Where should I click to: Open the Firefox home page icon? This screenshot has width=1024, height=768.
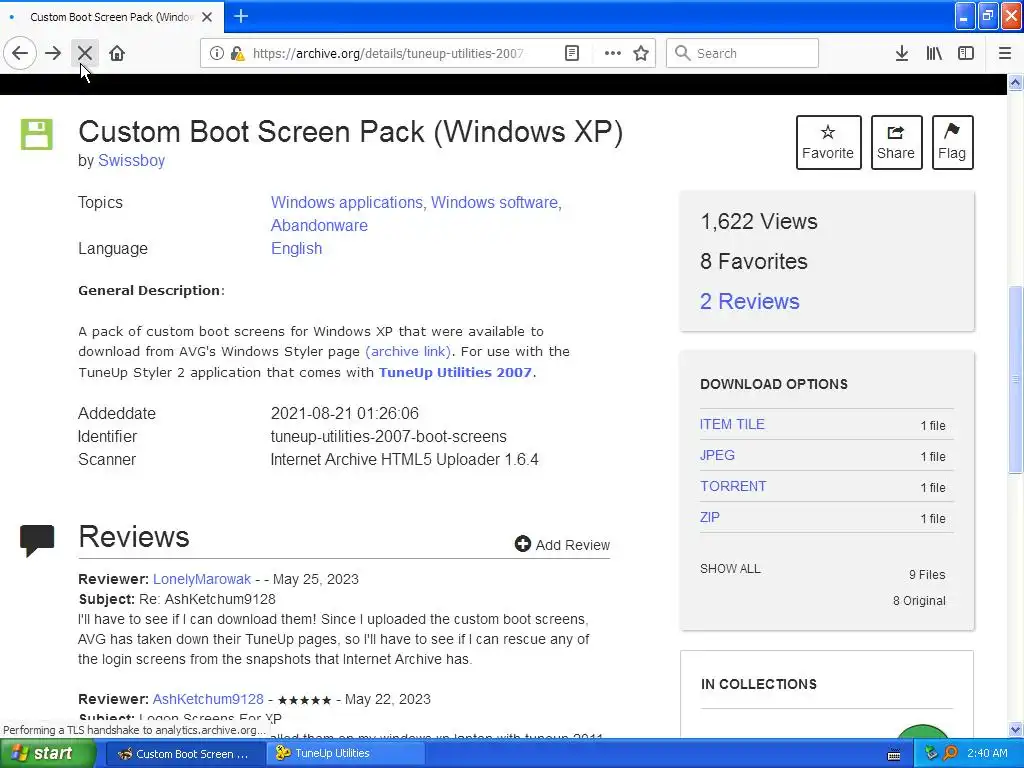[117, 53]
